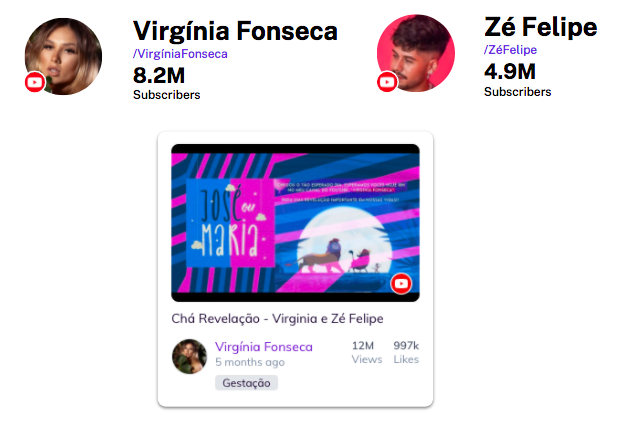
Task: Click the 12M Views stat
Action: pyautogui.click(x=367, y=352)
